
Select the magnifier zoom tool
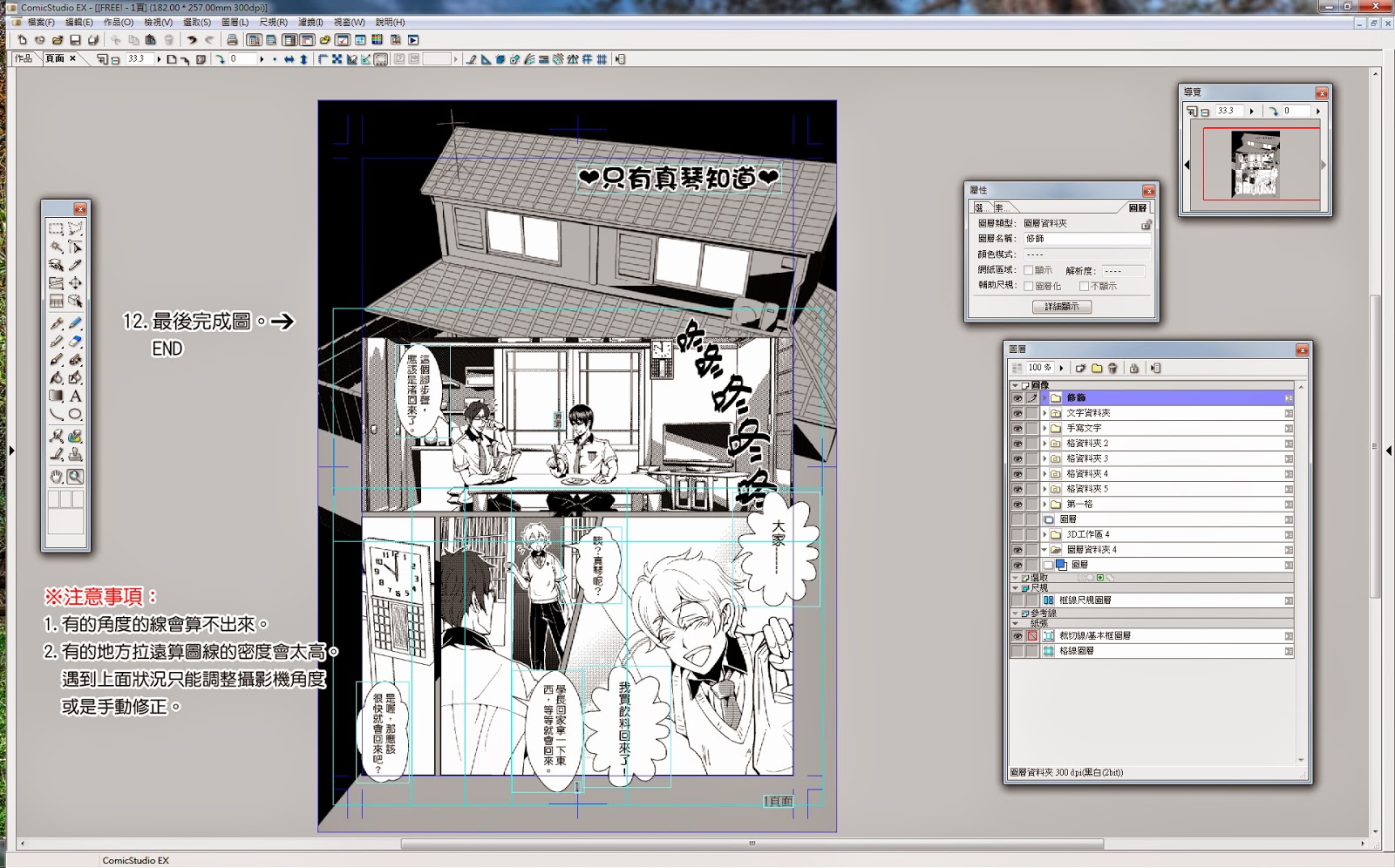tap(75, 477)
